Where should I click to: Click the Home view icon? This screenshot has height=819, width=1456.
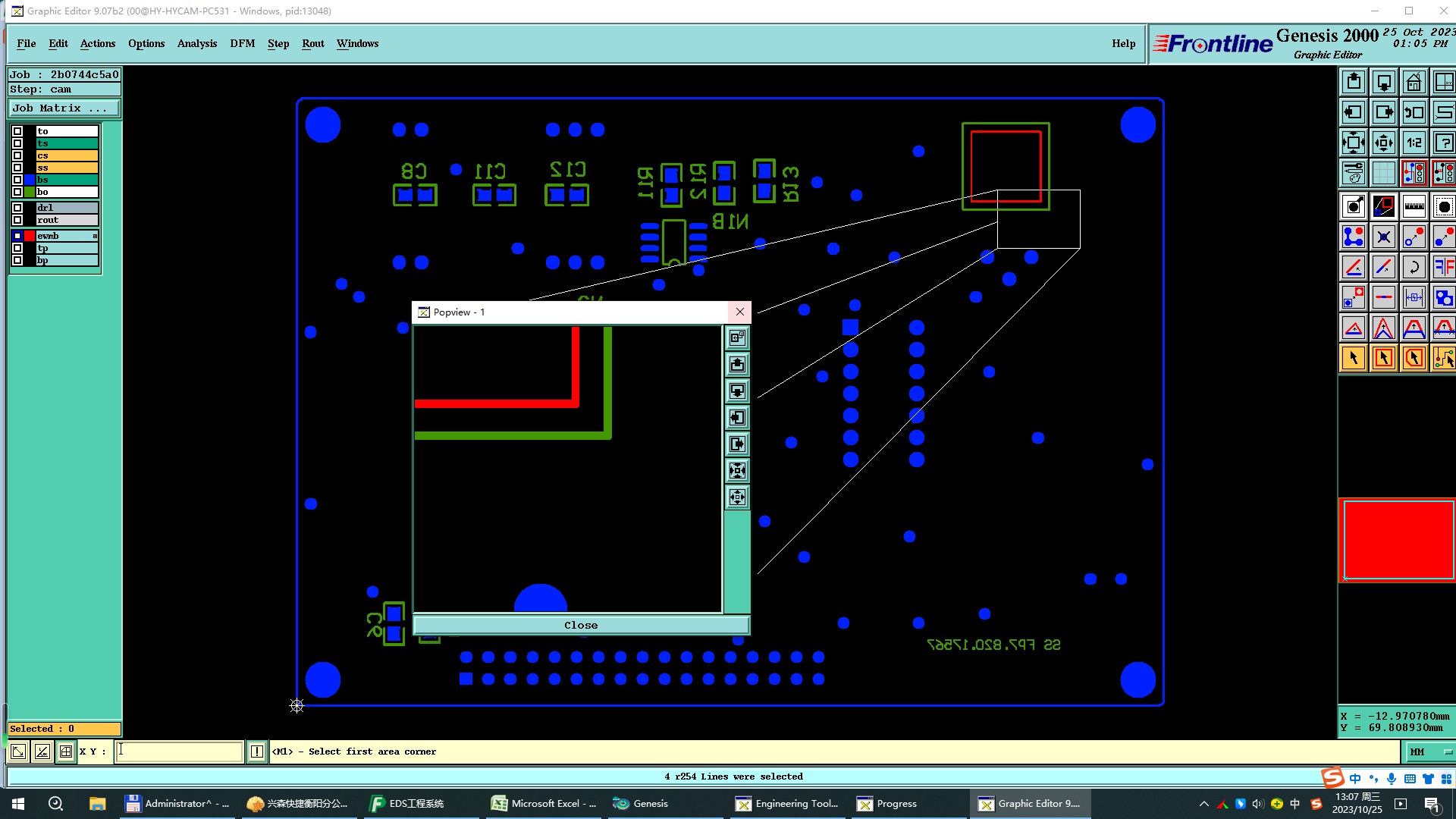coord(1414,82)
